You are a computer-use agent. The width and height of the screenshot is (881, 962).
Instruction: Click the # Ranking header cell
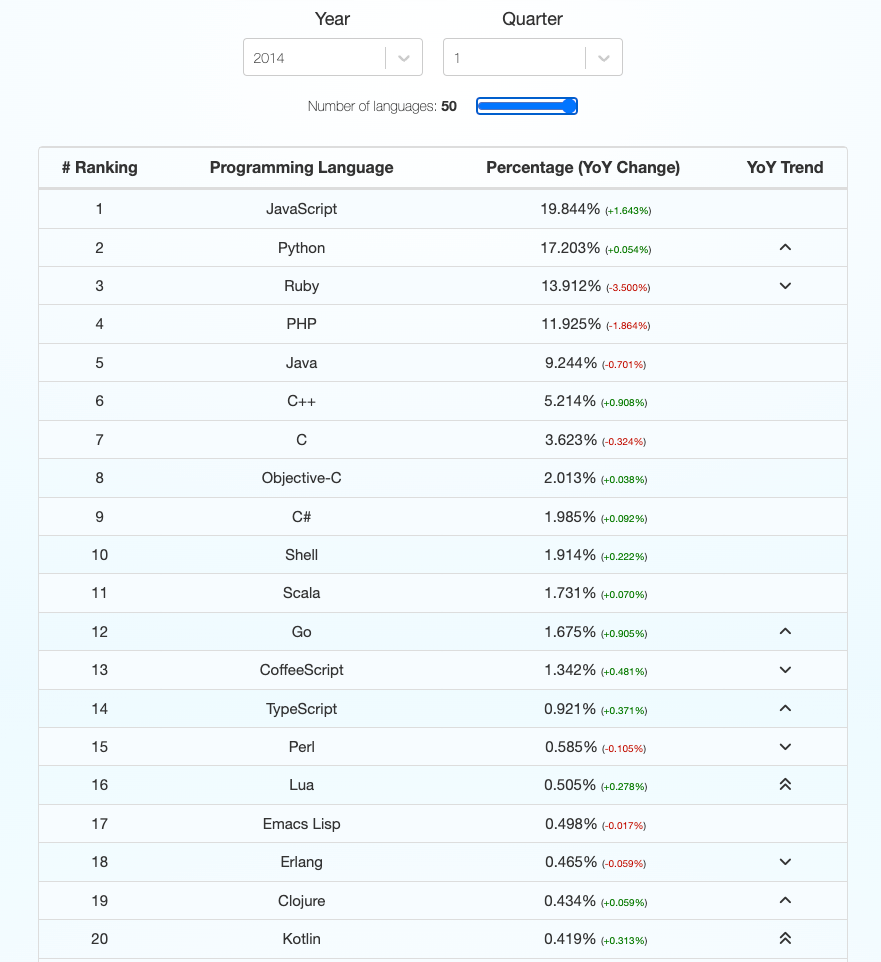tap(99, 167)
